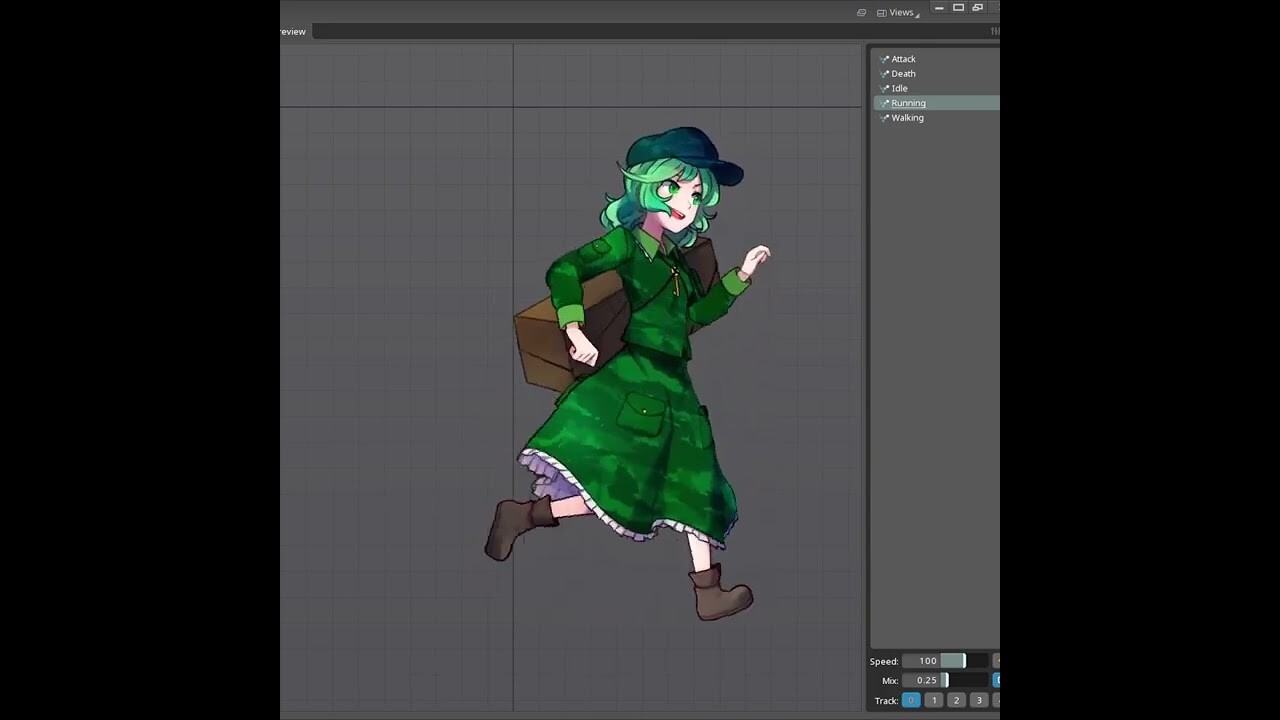The height and width of the screenshot is (720, 1280).
Task: Click the button right of the Speed field
Action: (994, 660)
